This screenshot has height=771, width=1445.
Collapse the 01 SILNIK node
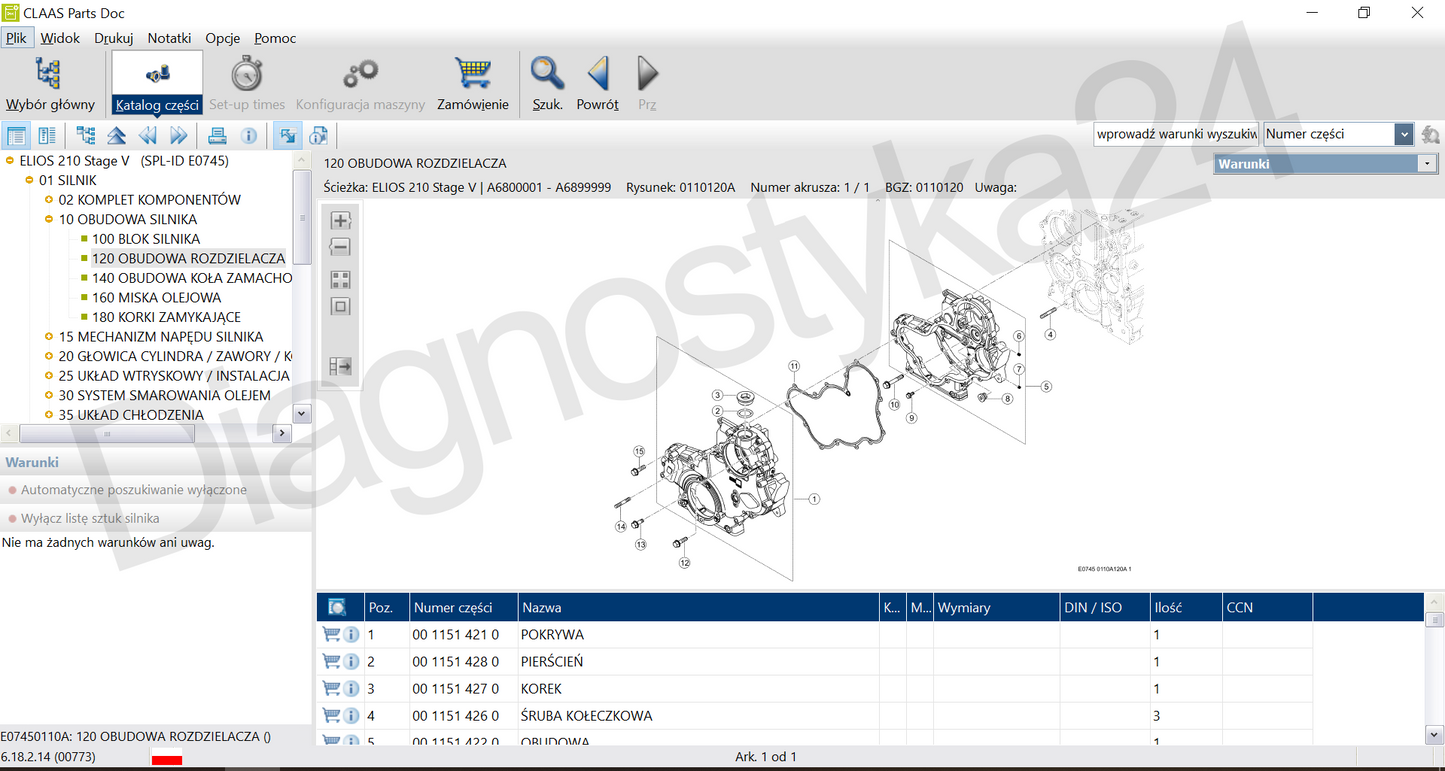(30, 180)
